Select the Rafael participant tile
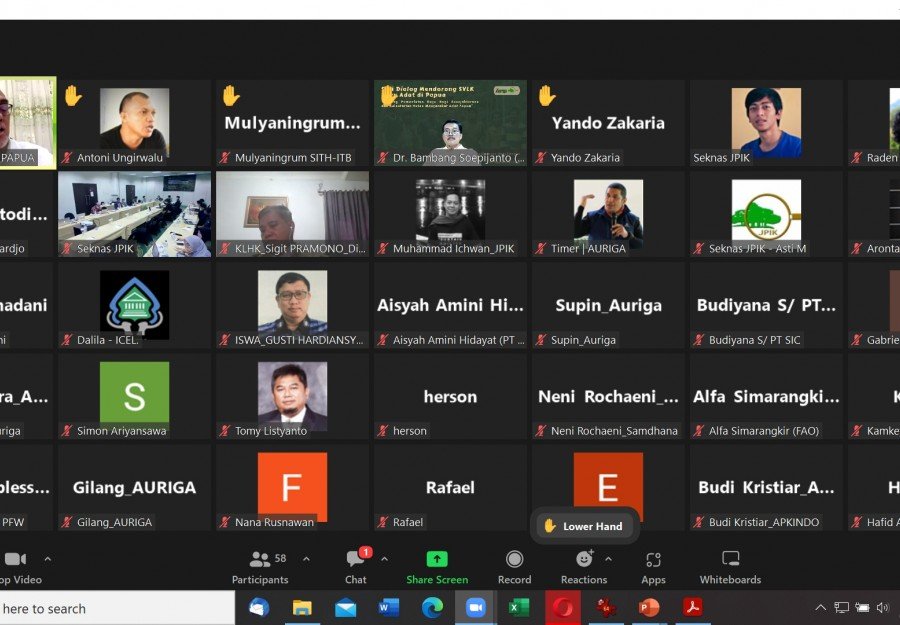 click(450, 488)
